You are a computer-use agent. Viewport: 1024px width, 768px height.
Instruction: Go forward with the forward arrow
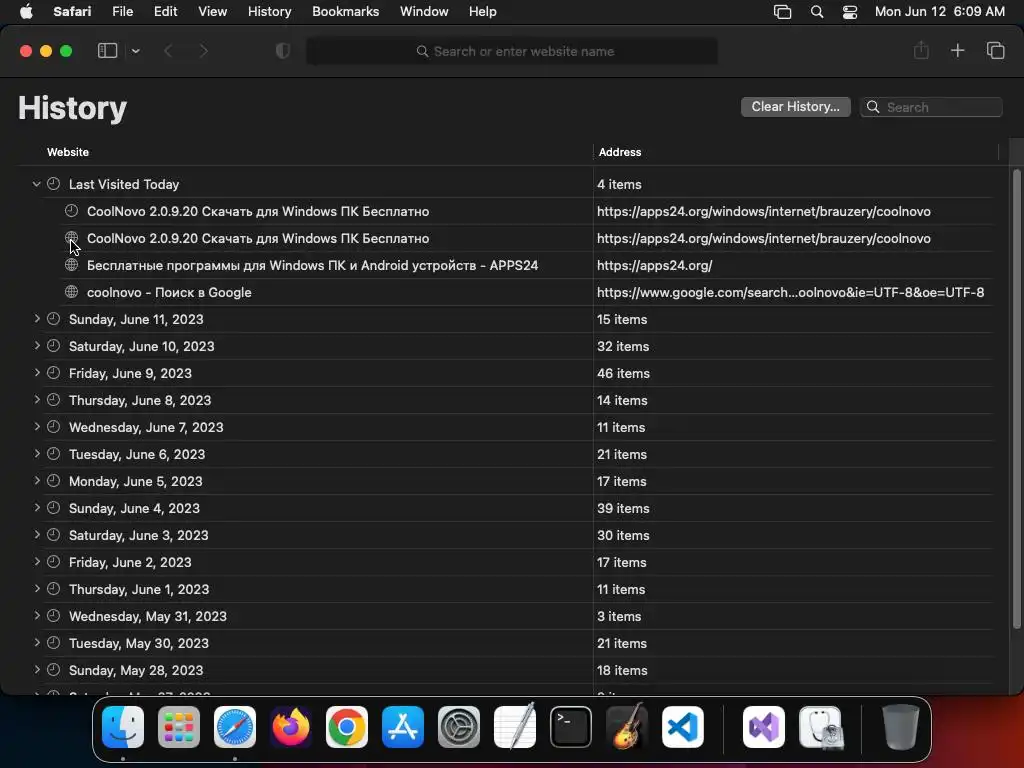click(x=204, y=51)
